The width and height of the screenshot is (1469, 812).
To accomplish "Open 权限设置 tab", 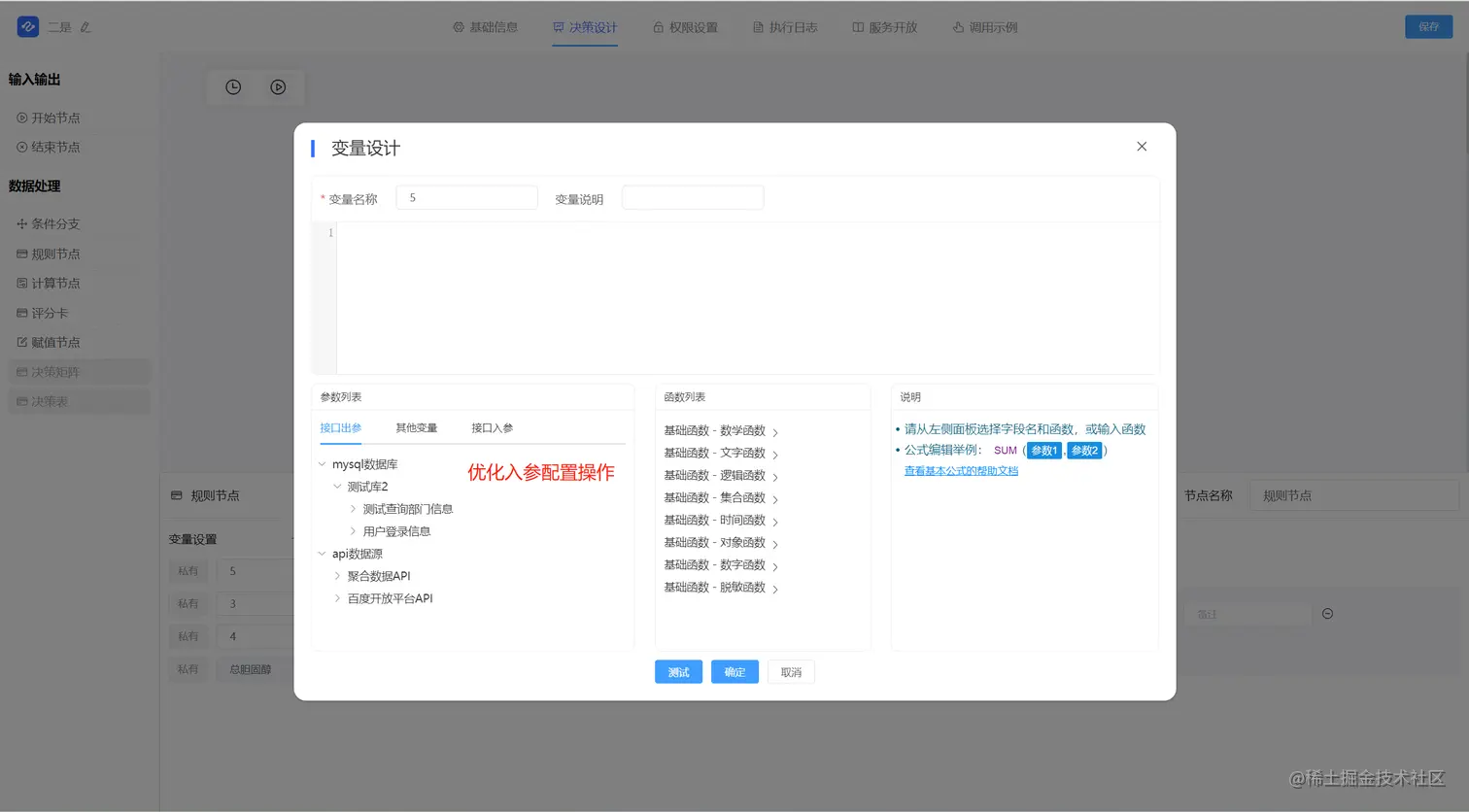I will 685,27.
